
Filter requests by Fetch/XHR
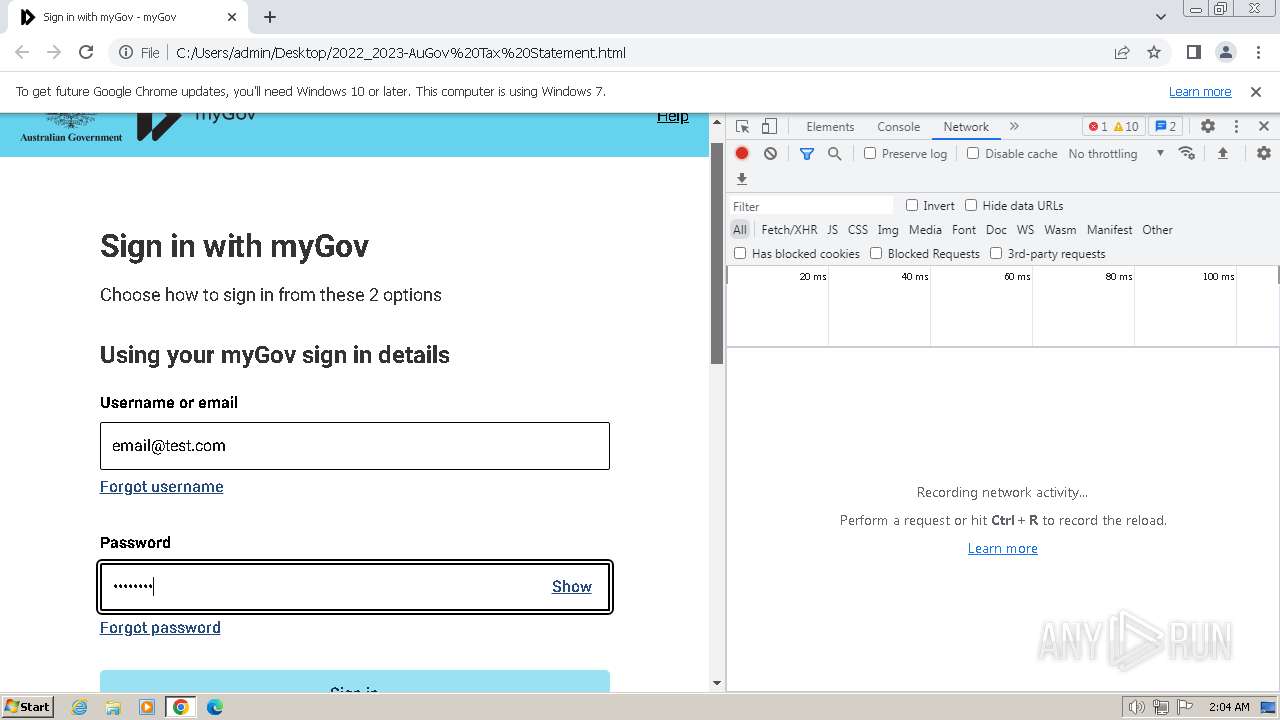pyautogui.click(x=789, y=229)
